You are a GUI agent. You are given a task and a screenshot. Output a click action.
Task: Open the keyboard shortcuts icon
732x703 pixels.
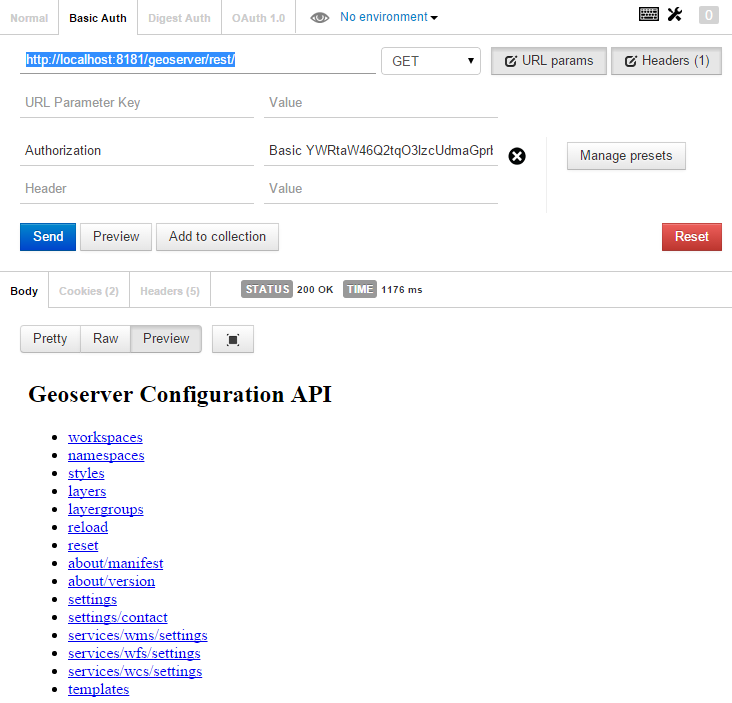pyautogui.click(x=648, y=14)
